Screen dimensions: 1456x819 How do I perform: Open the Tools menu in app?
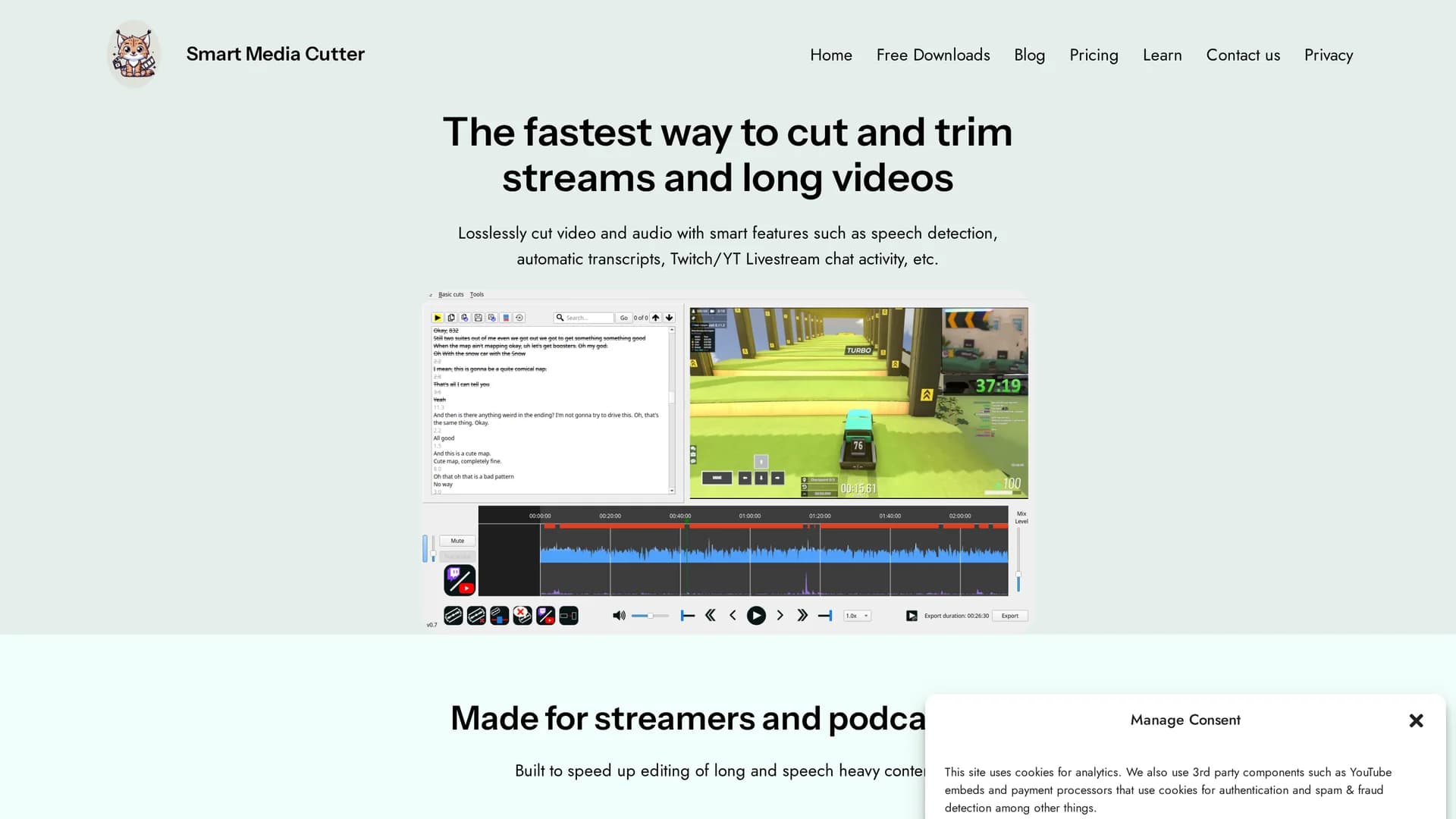click(476, 294)
